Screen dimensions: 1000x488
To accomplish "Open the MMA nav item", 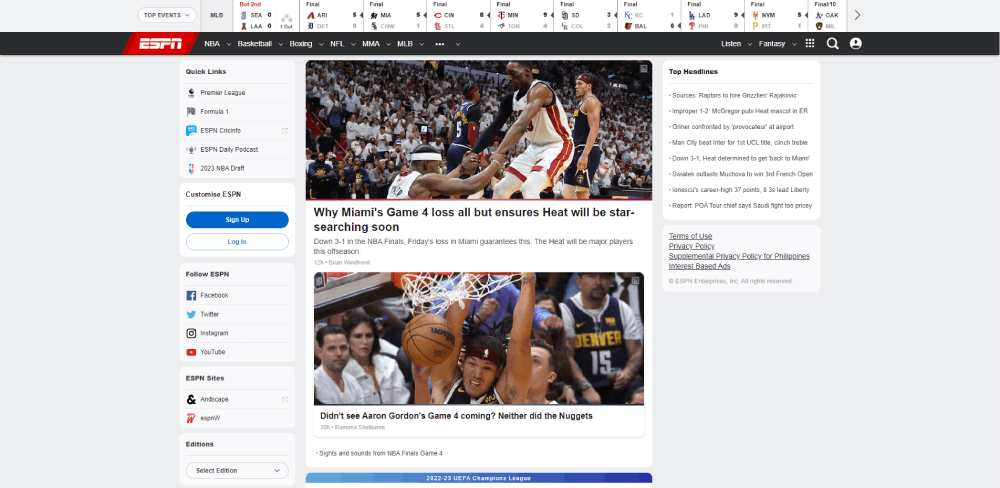I will pos(371,44).
